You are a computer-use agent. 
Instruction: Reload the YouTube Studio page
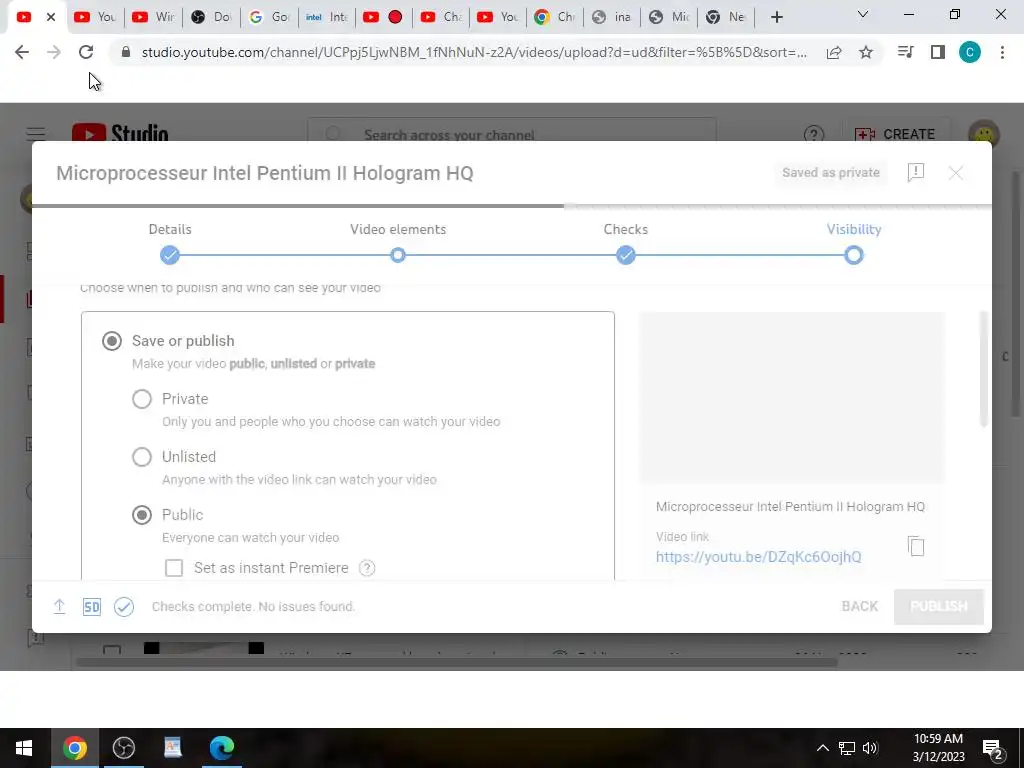point(86,52)
